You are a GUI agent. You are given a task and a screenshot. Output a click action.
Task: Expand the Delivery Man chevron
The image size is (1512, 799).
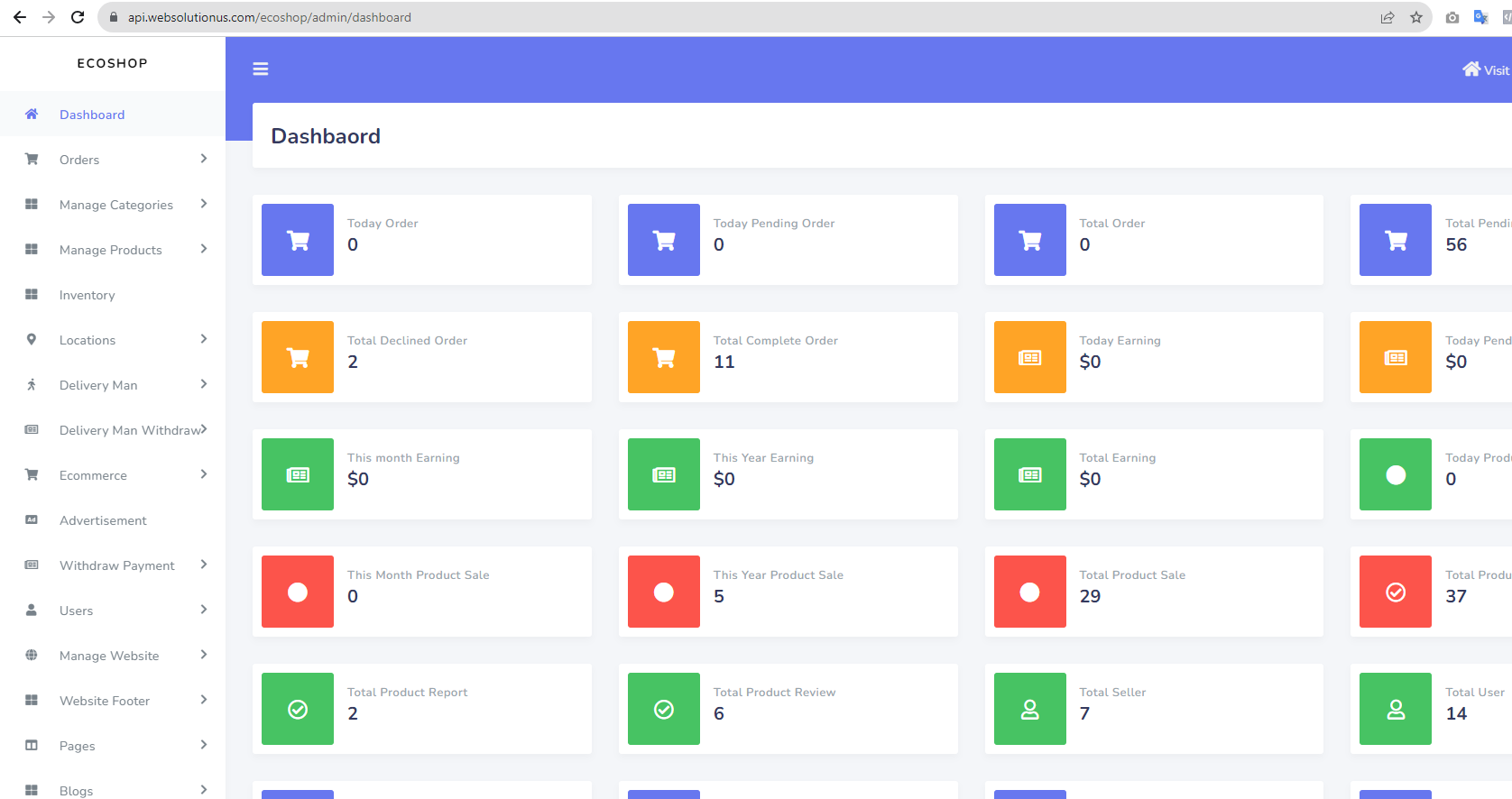click(x=204, y=384)
